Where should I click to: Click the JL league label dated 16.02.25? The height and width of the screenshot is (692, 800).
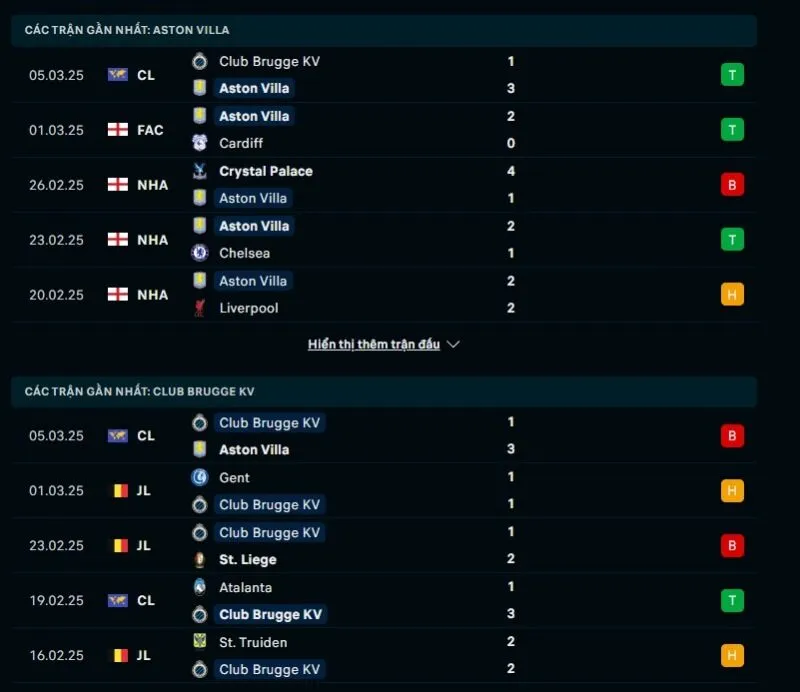coord(143,656)
